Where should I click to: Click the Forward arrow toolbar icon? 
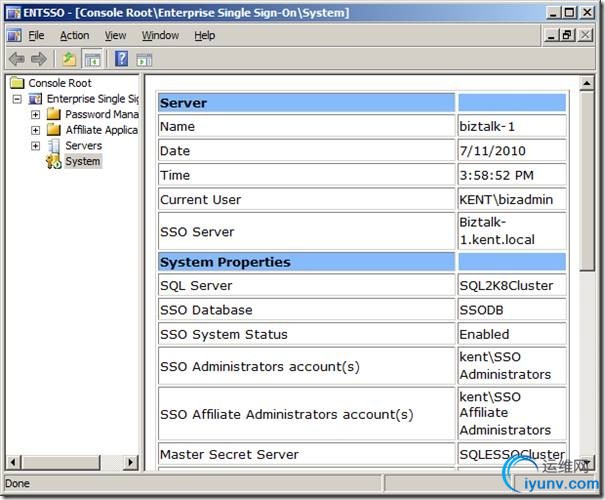(39, 59)
